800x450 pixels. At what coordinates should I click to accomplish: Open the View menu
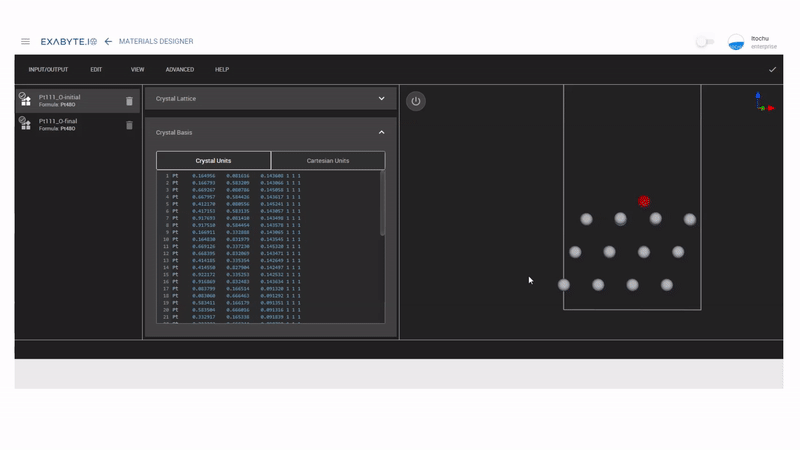tap(137, 69)
